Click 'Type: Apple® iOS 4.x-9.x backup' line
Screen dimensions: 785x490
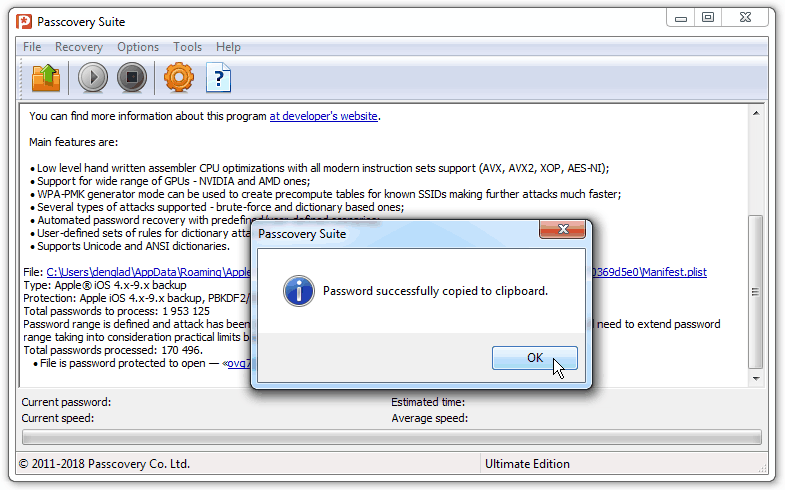pos(105,285)
